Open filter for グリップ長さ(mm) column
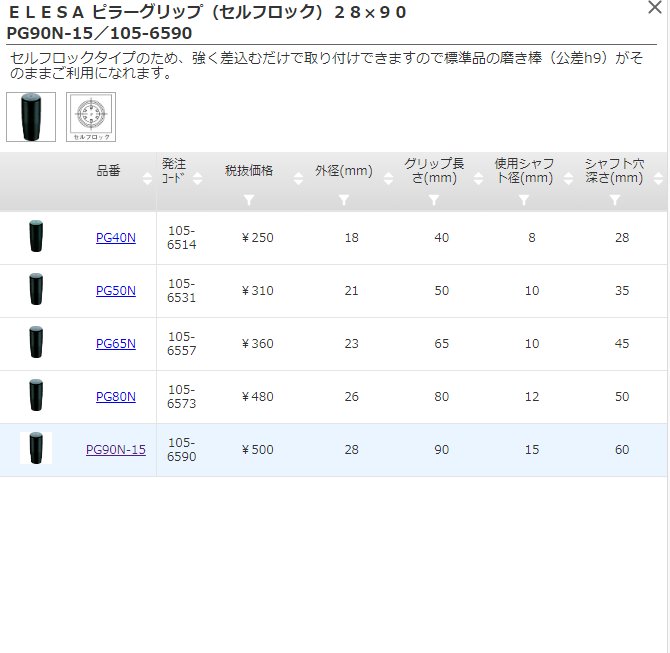This screenshot has height=653, width=670. click(x=433, y=200)
